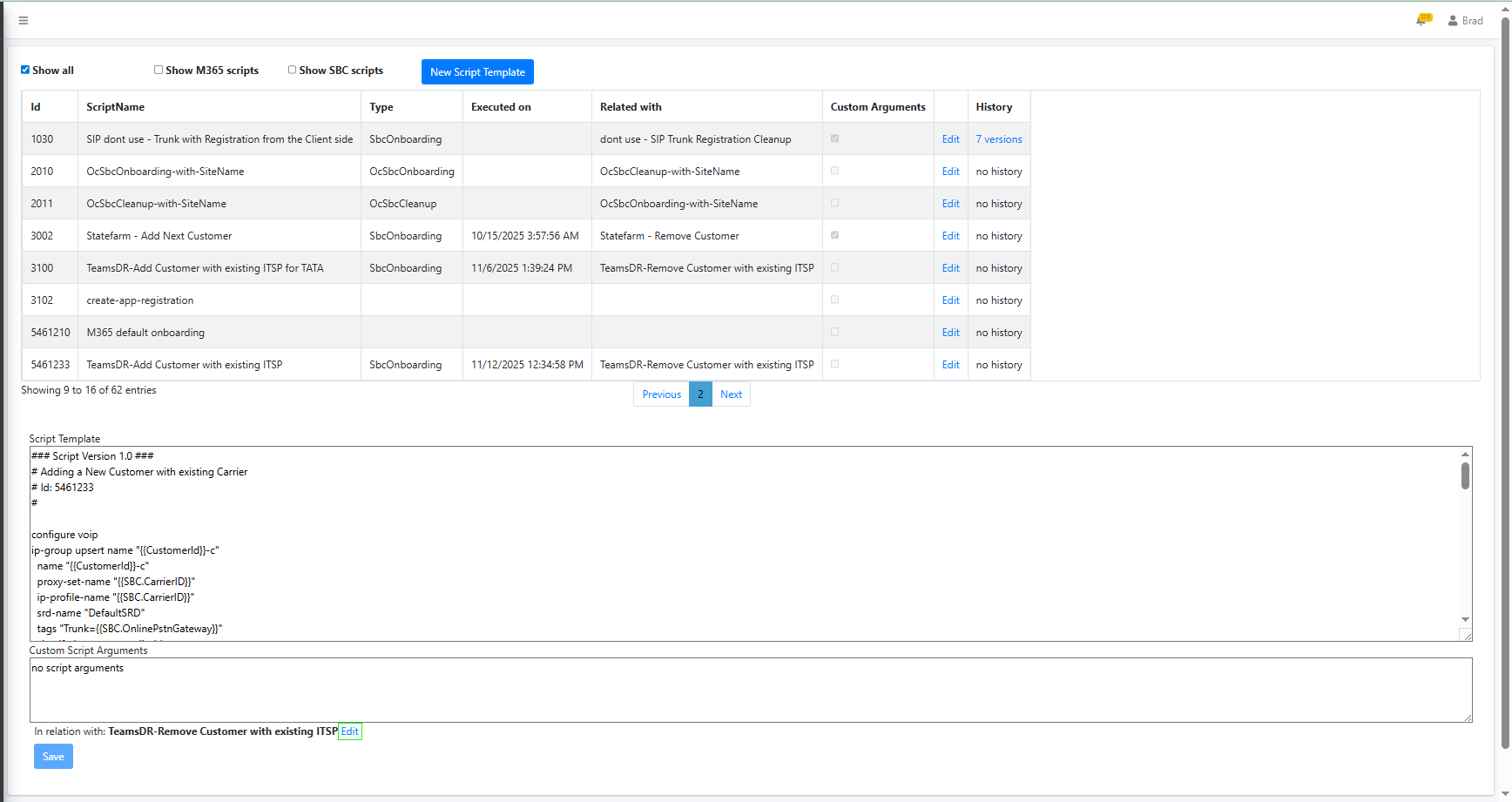
Task: Edit the Statefarm - Add Next Customer script
Action: point(950,236)
